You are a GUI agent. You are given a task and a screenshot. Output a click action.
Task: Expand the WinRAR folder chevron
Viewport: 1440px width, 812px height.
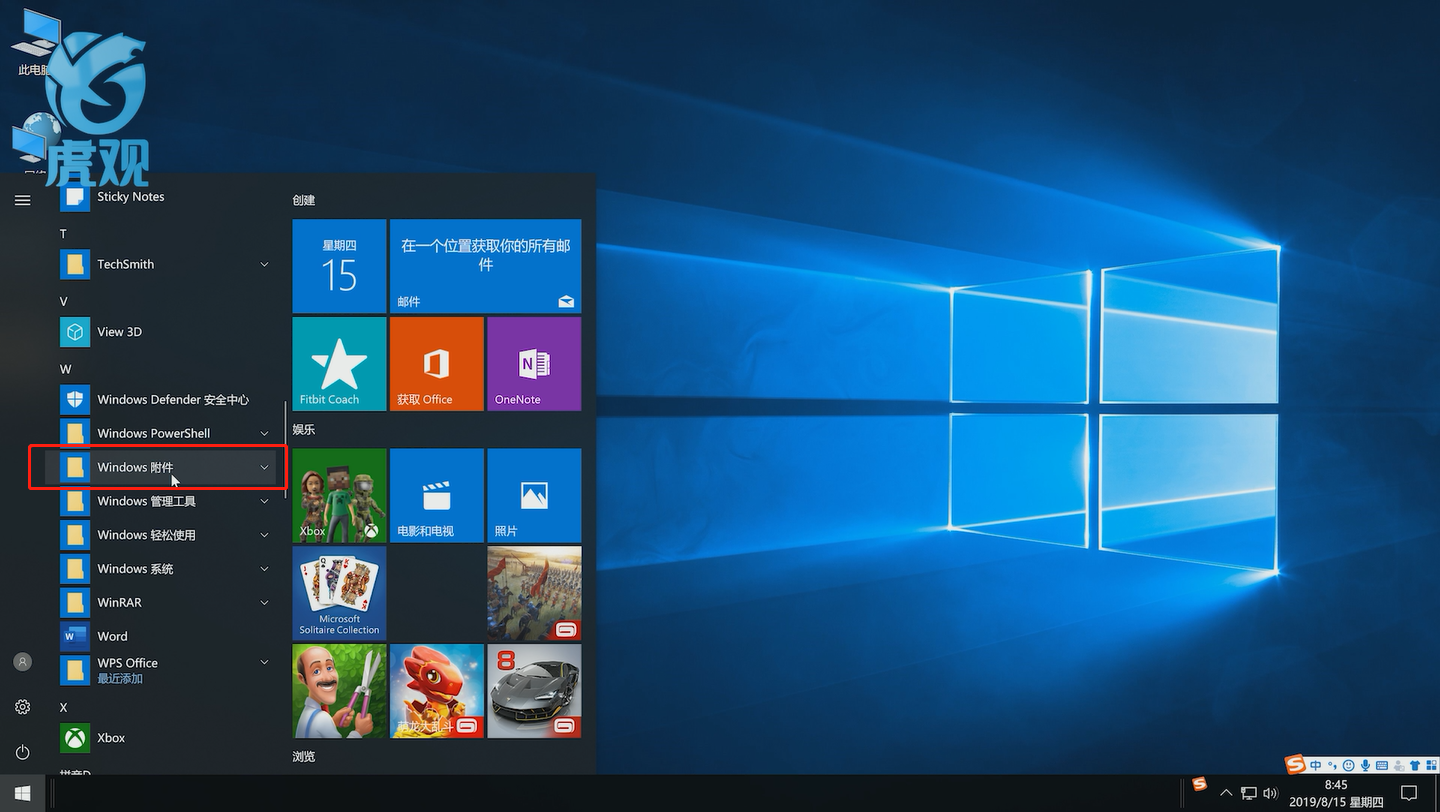264,603
